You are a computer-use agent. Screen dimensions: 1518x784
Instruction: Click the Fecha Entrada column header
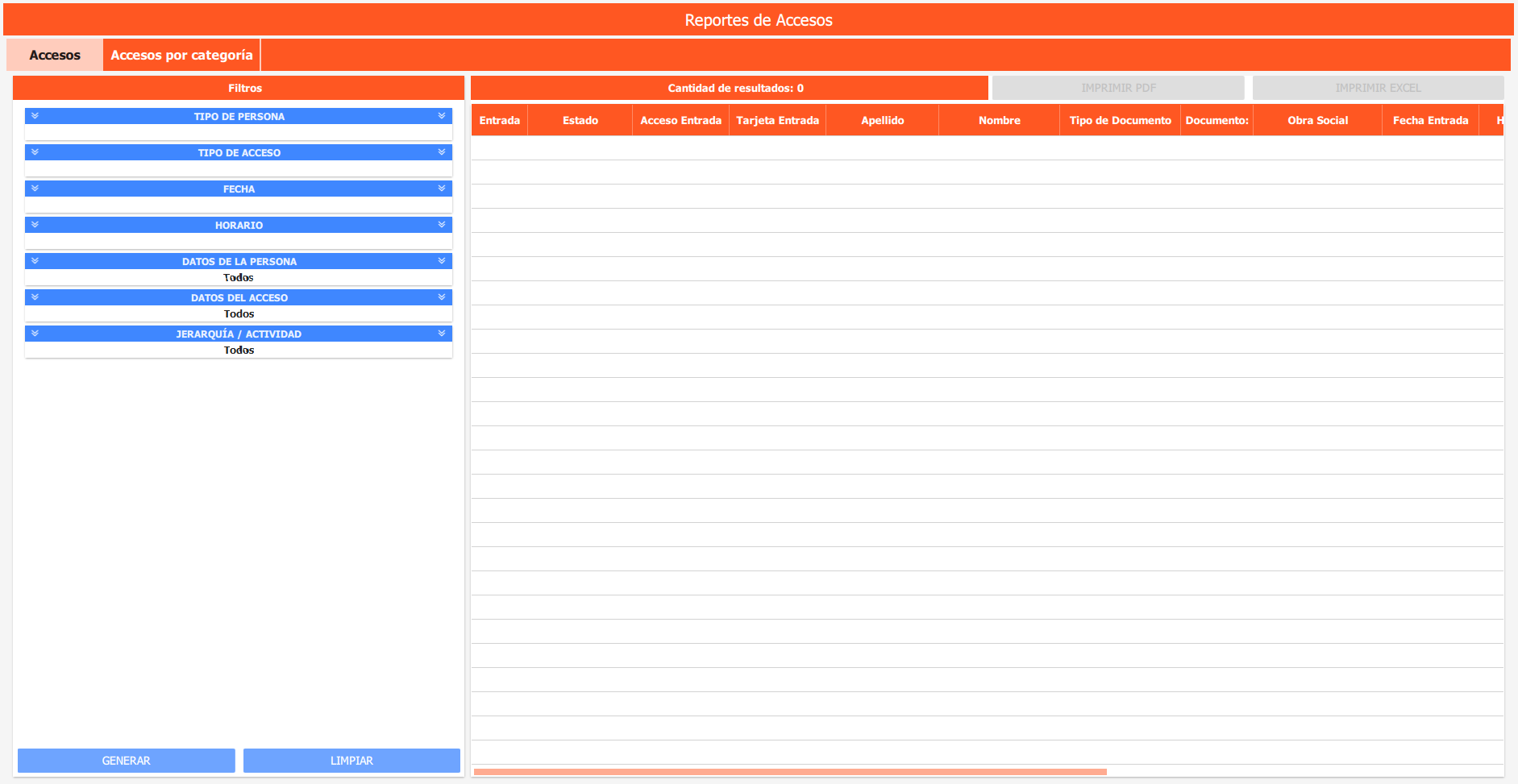pos(1430,120)
